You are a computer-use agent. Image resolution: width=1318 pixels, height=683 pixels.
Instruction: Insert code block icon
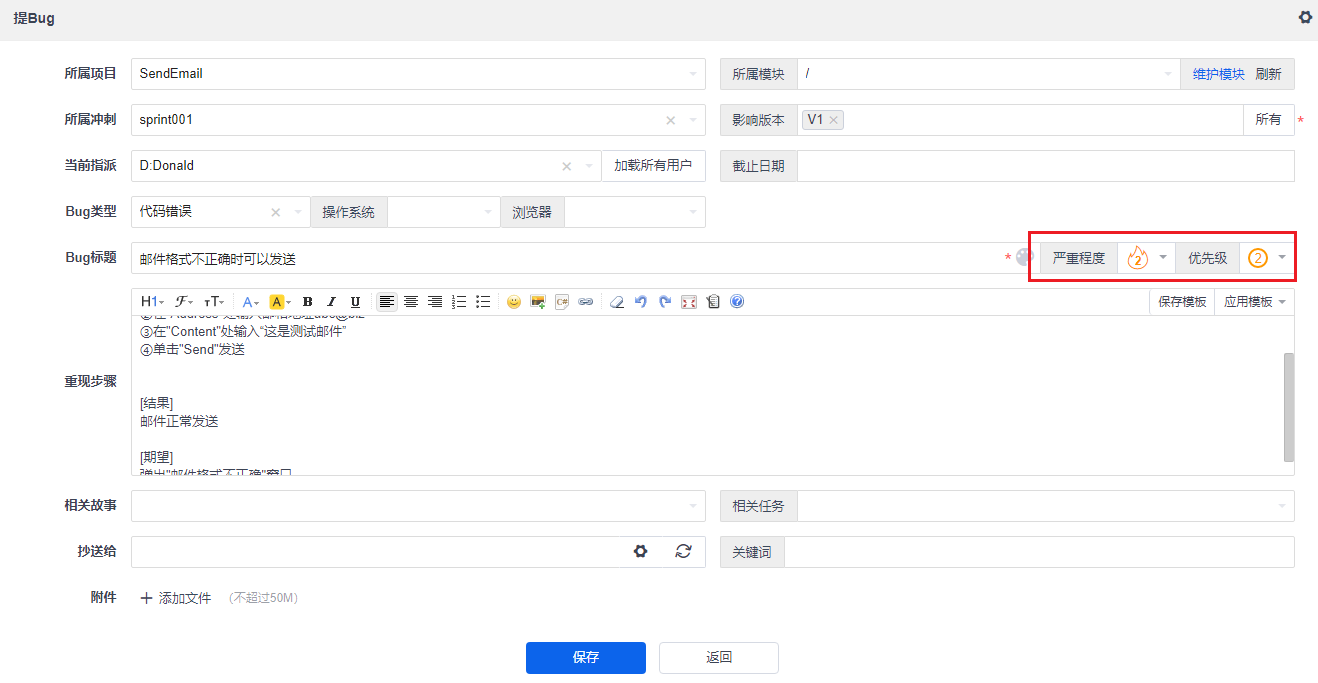coord(562,301)
